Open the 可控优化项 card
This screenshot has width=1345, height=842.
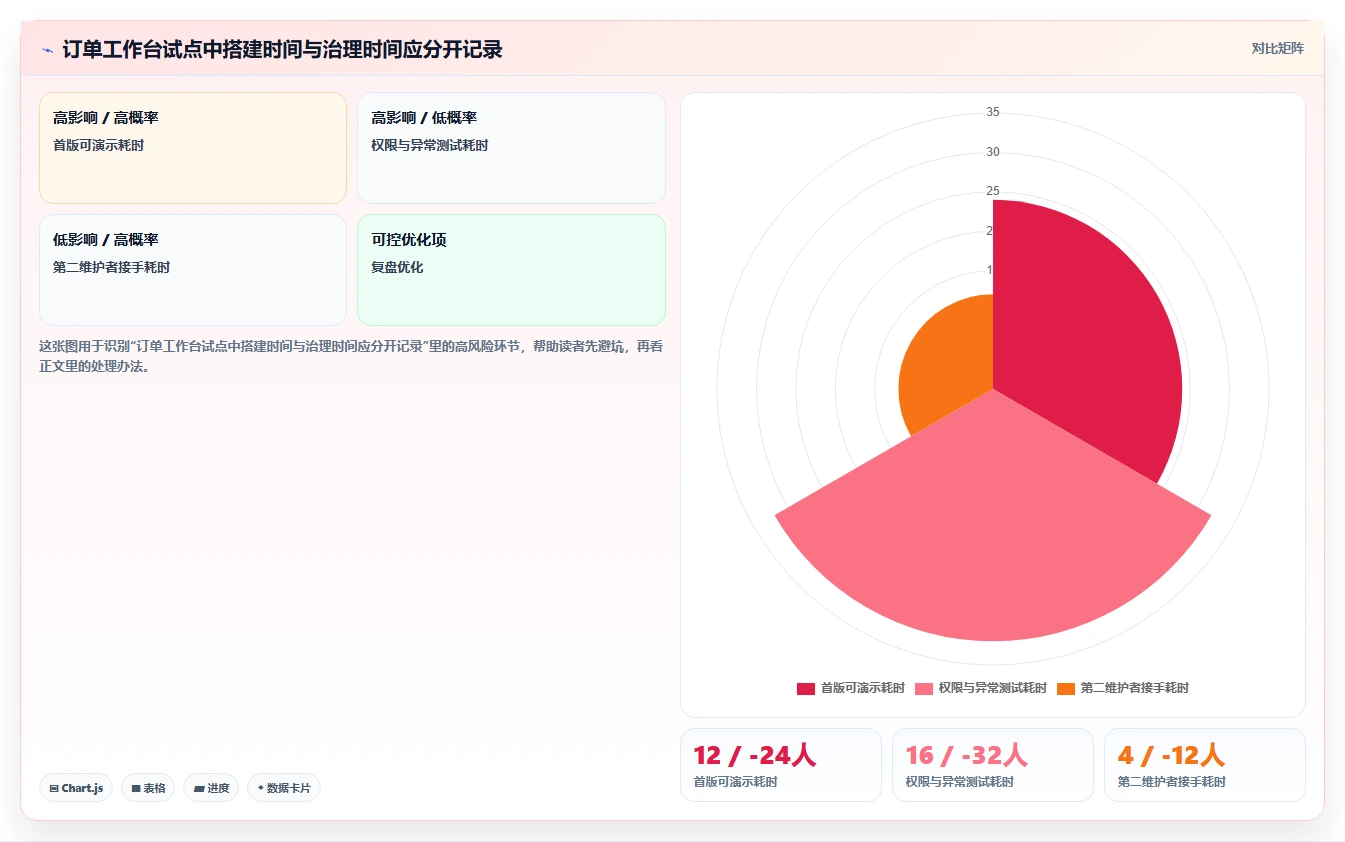[x=511, y=270]
